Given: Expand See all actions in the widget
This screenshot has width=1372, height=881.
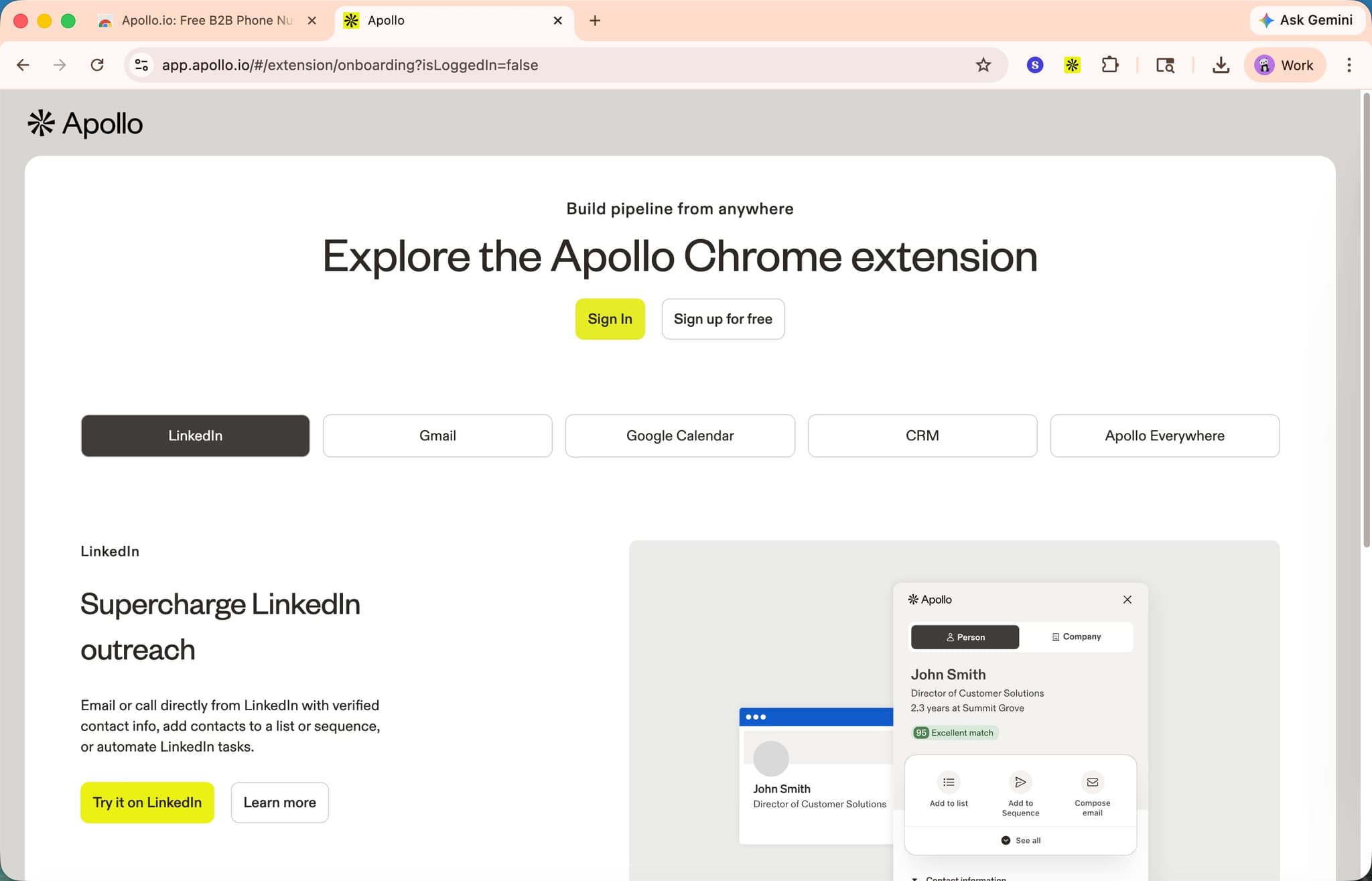Looking at the screenshot, I should pyautogui.click(x=1020, y=839).
